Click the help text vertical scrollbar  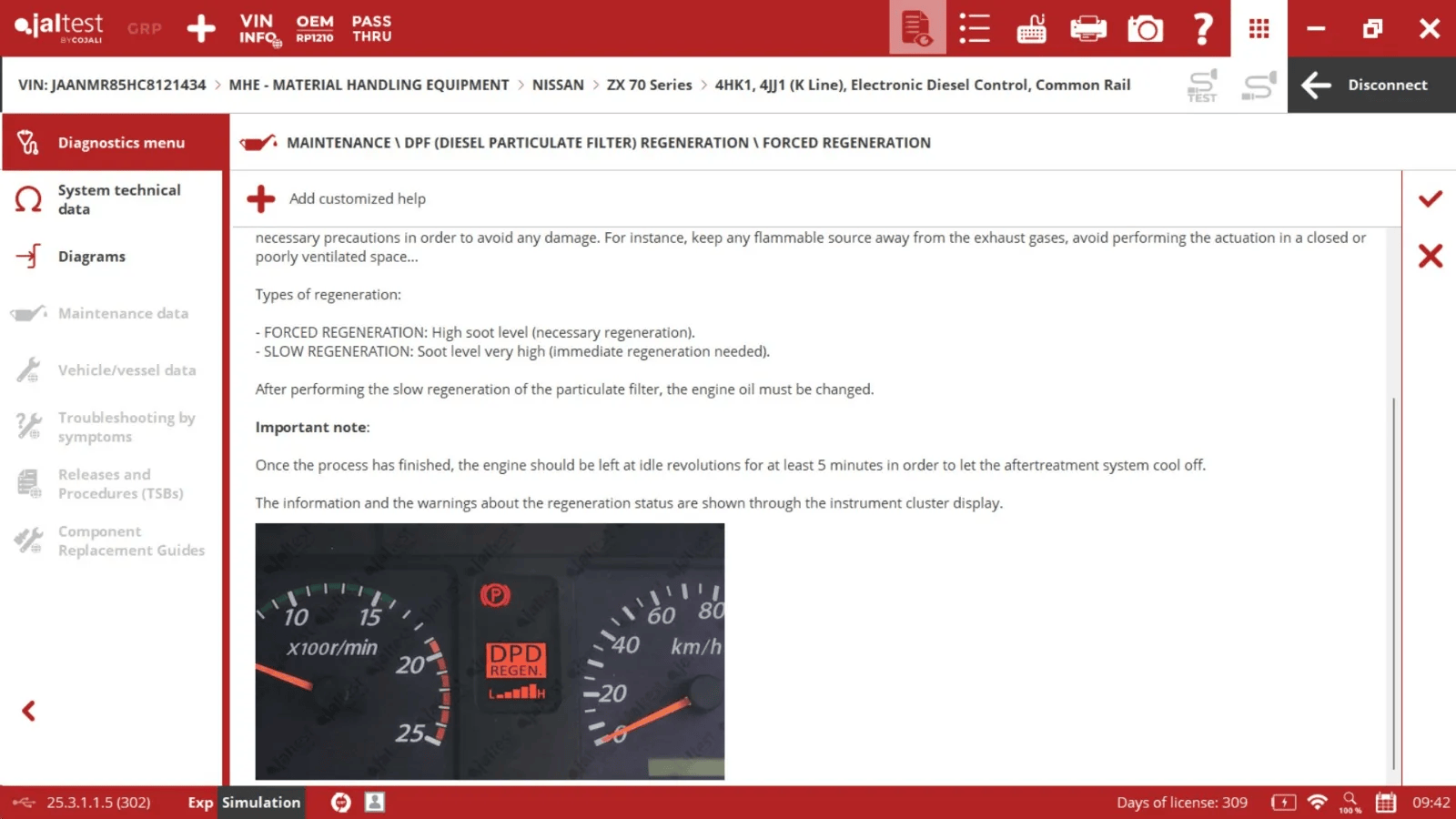(x=1393, y=582)
